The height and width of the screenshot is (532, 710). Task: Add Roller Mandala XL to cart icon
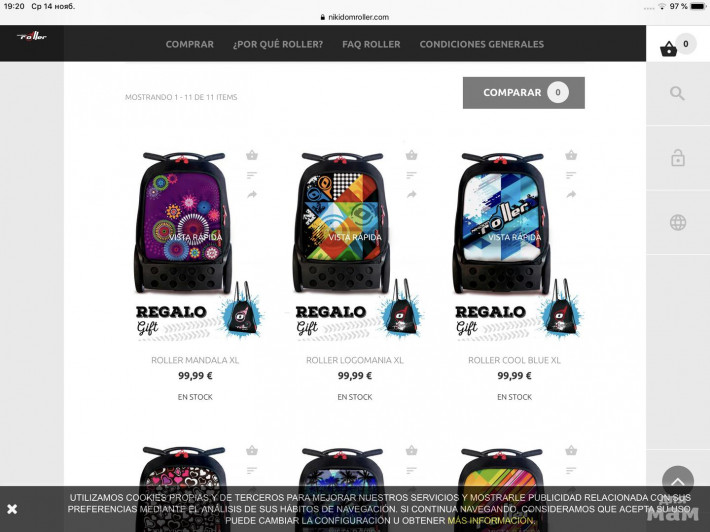[252, 155]
